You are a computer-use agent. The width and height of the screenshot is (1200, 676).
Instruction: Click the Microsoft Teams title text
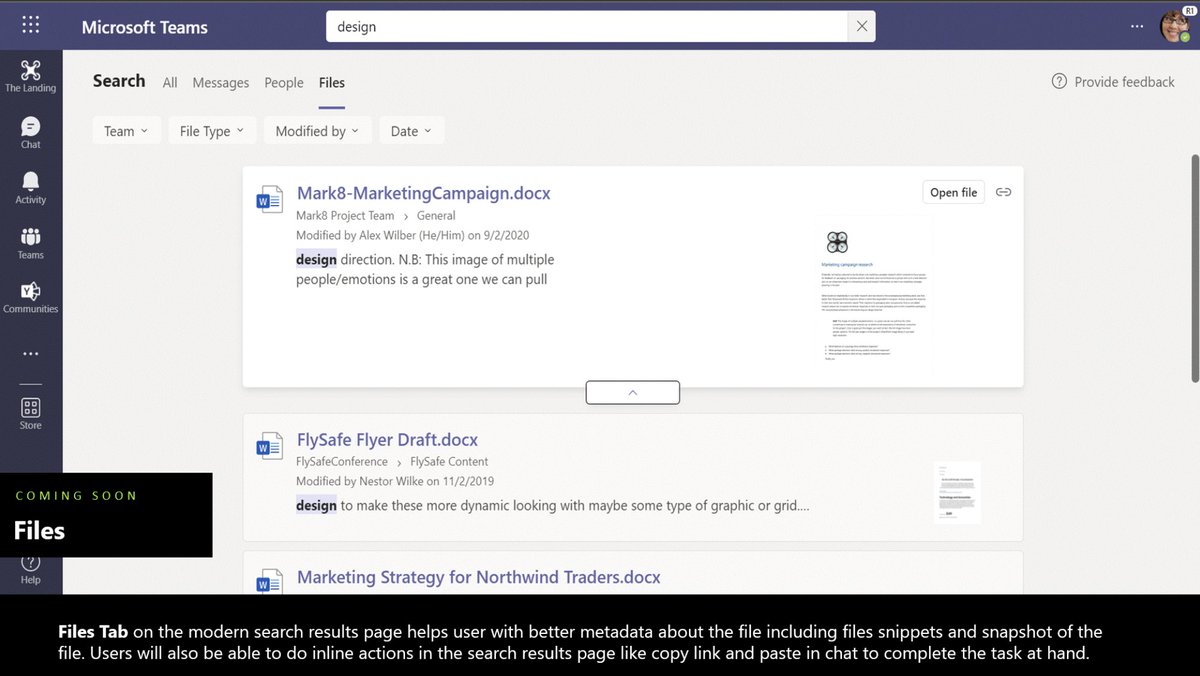pyautogui.click(x=145, y=27)
